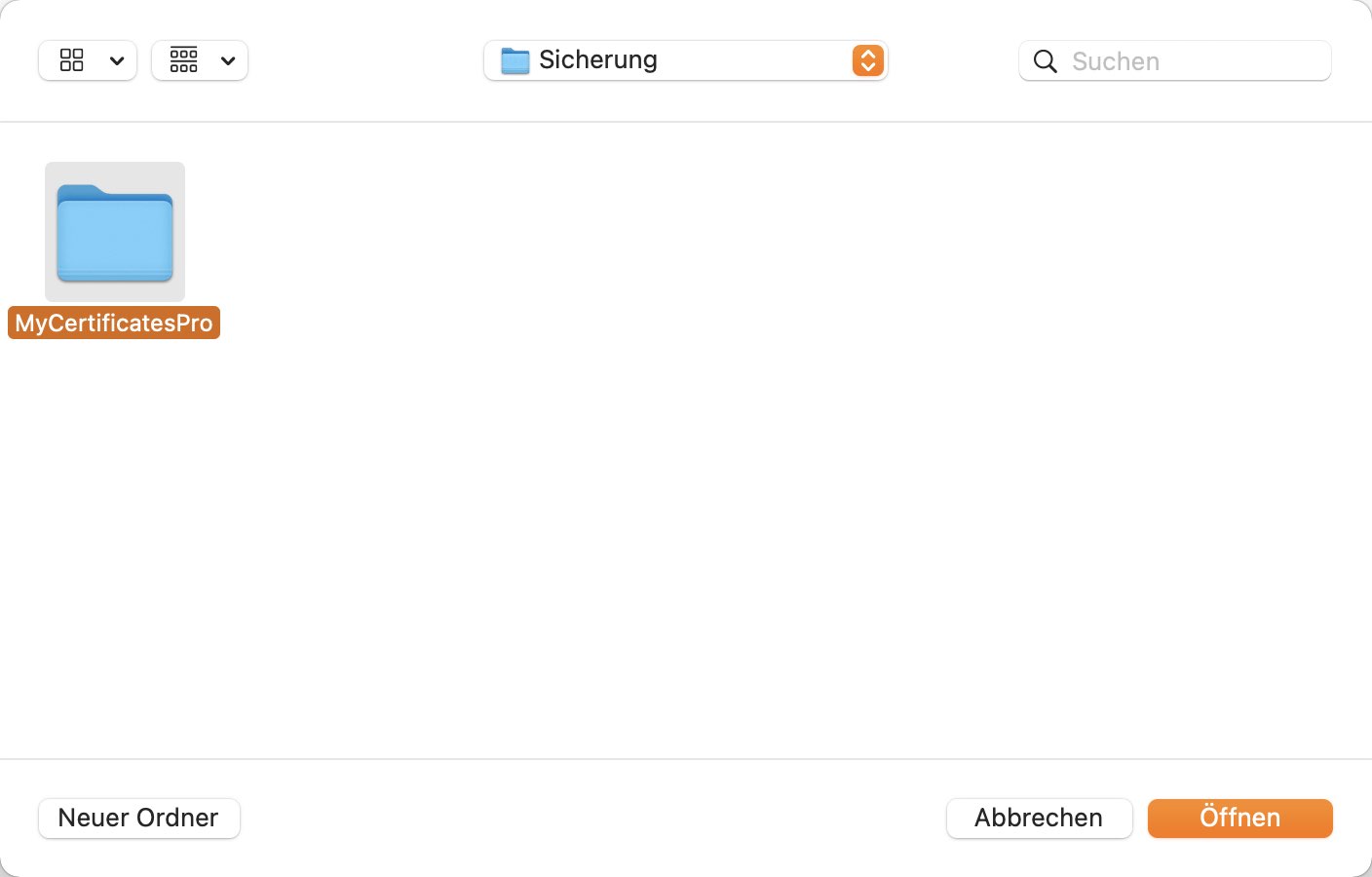Screen dimensions: 1372x877
Task: Open the Sicherung location popup menu
Action: 686,60
